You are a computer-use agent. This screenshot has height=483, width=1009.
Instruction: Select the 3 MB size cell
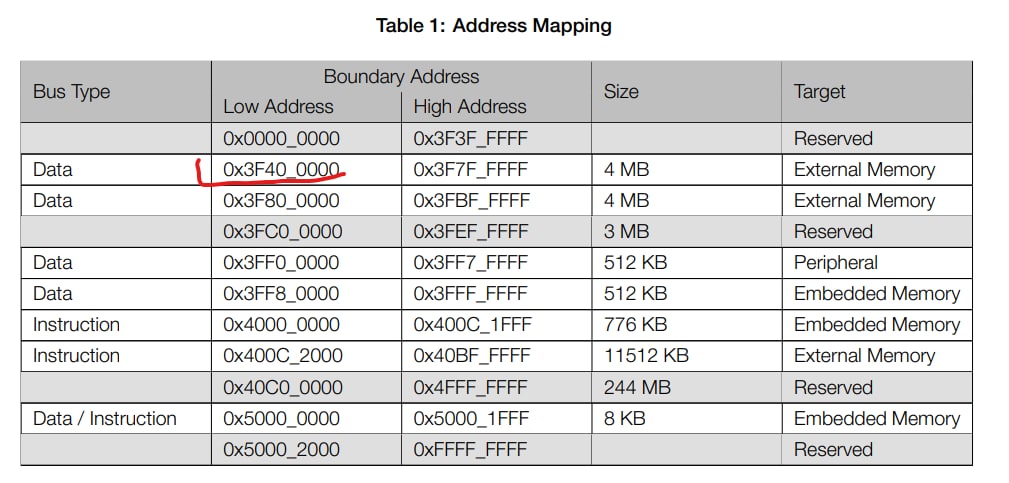[x=626, y=232]
